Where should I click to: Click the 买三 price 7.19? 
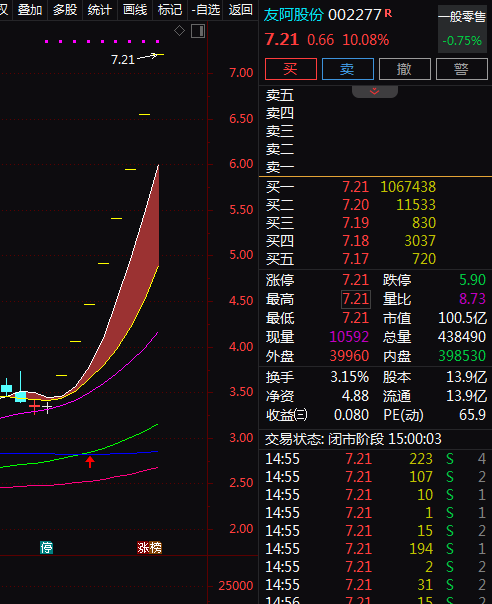(356, 223)
